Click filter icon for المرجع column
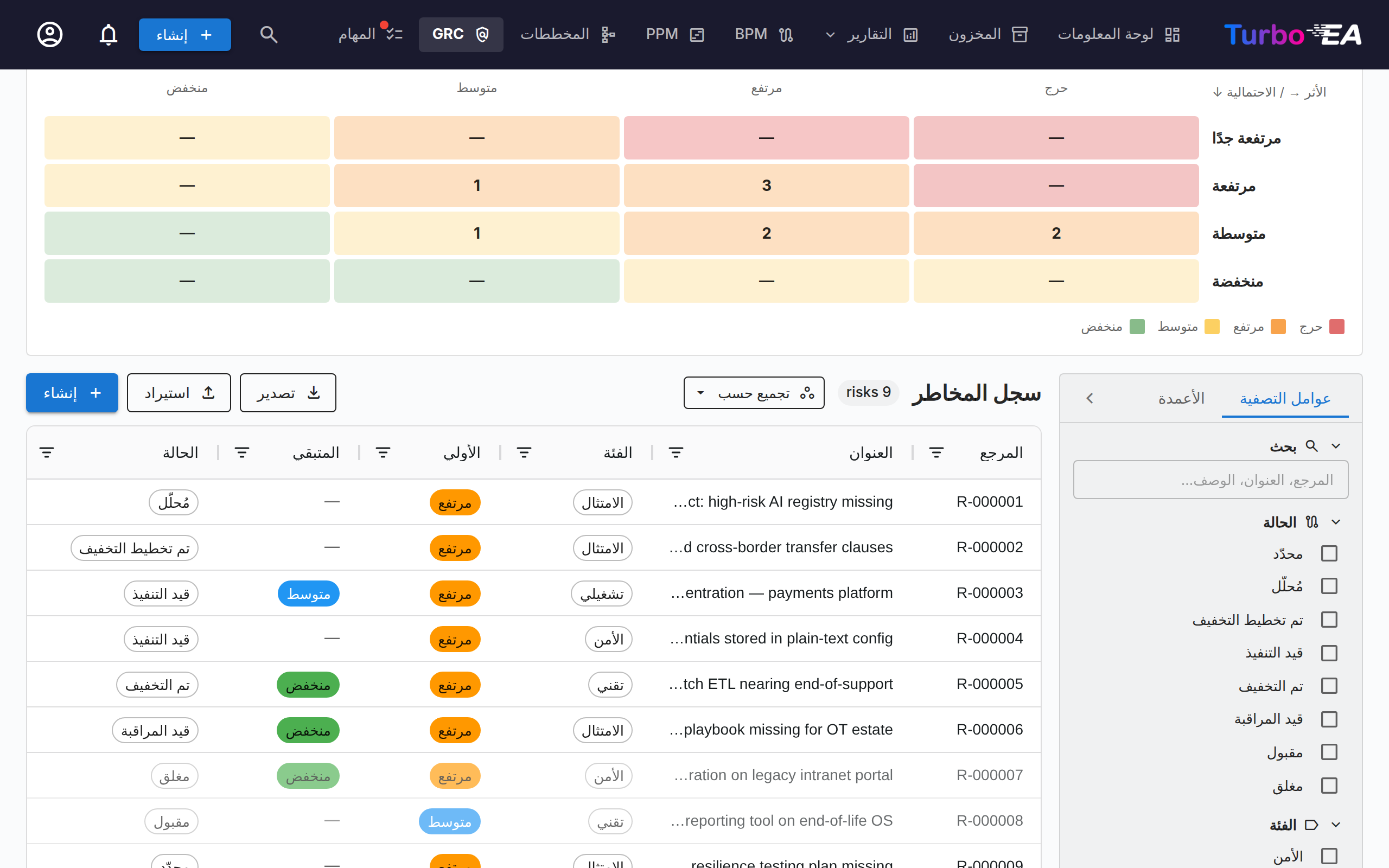Viewport: 1389px width, 868px height. [936, 453]
